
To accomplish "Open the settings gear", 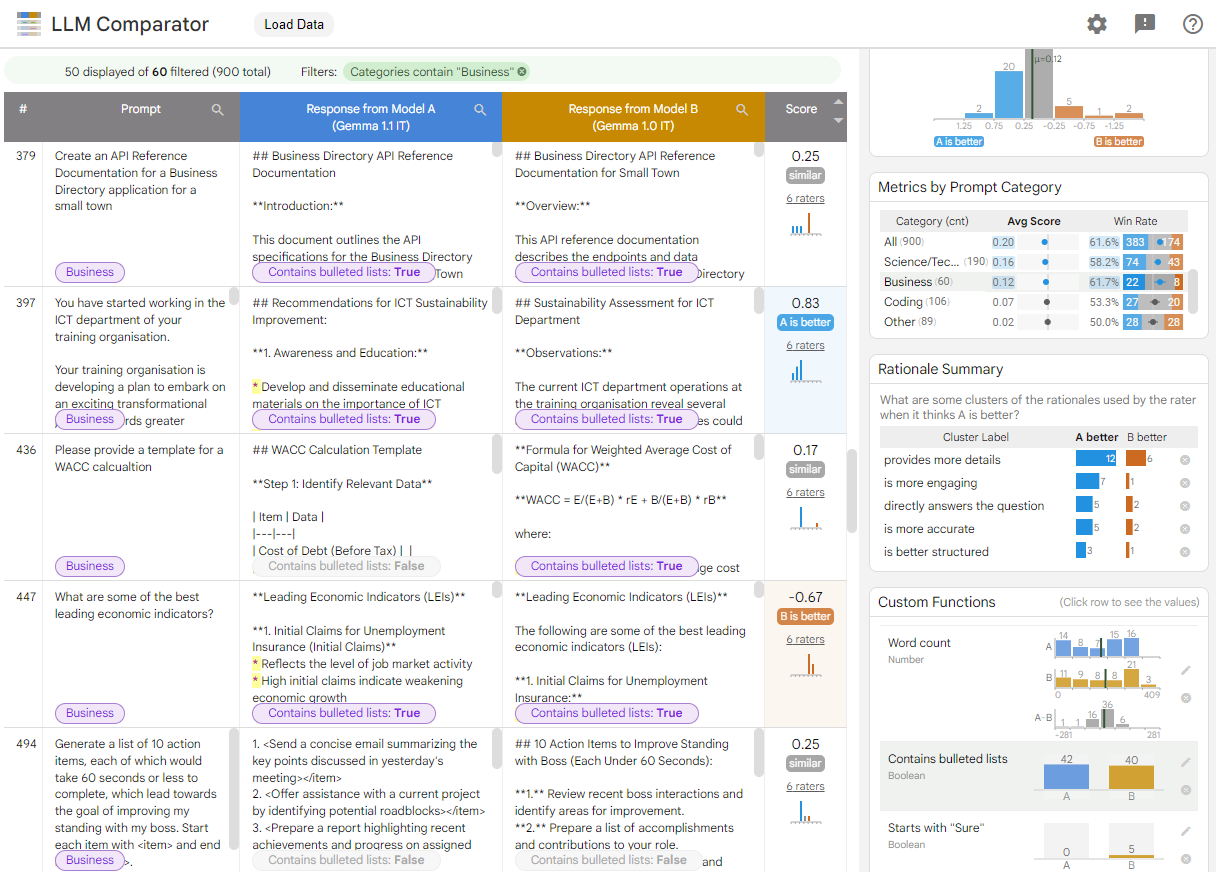I will (x=1096, y=24).
